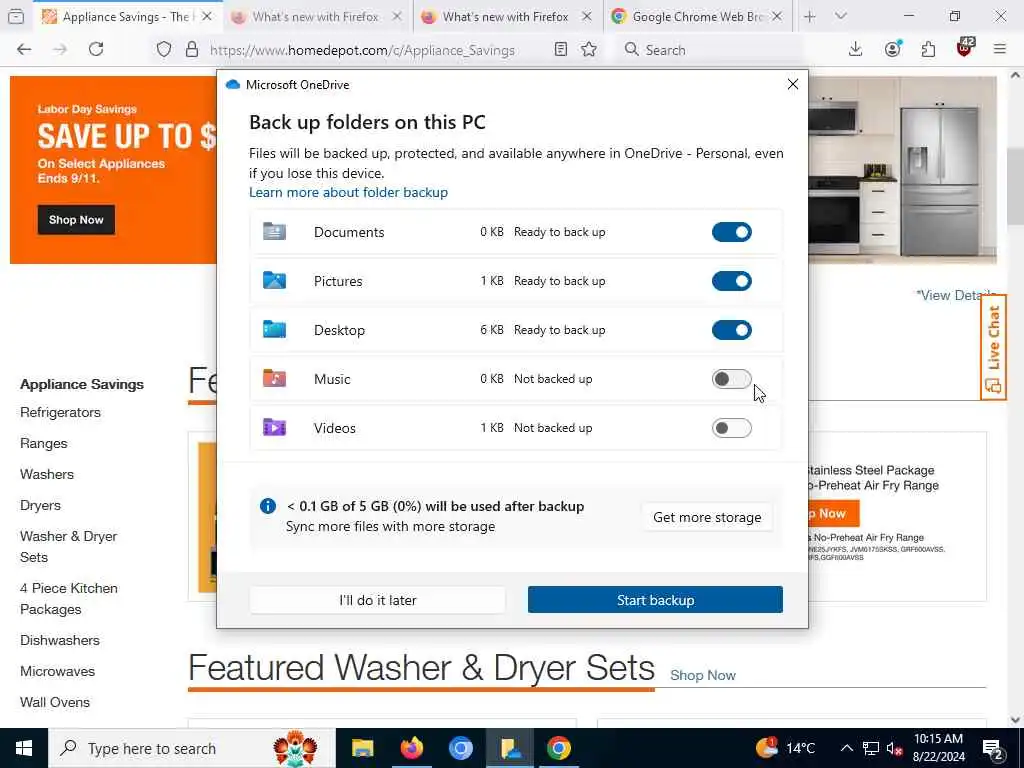Click the uBlock shield extension icon
Image resolution: width=1024 pixels, height=768 pixels.
coord(965,48)
